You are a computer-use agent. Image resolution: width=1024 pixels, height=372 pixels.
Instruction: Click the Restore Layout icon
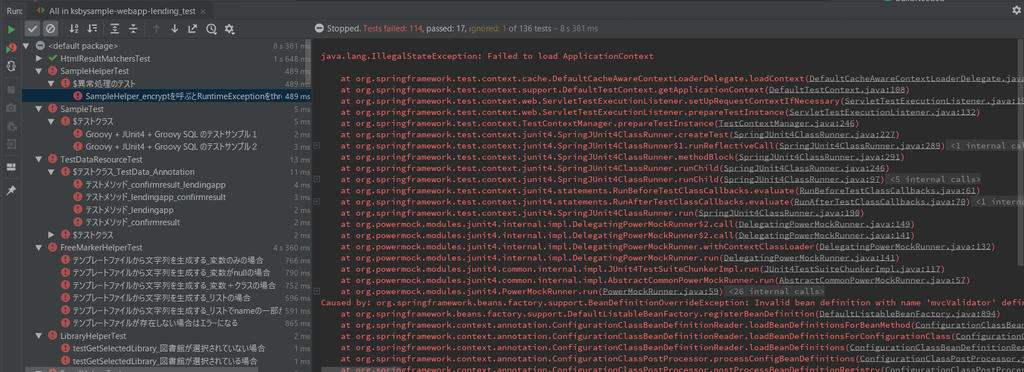click(x=11, y=166)
